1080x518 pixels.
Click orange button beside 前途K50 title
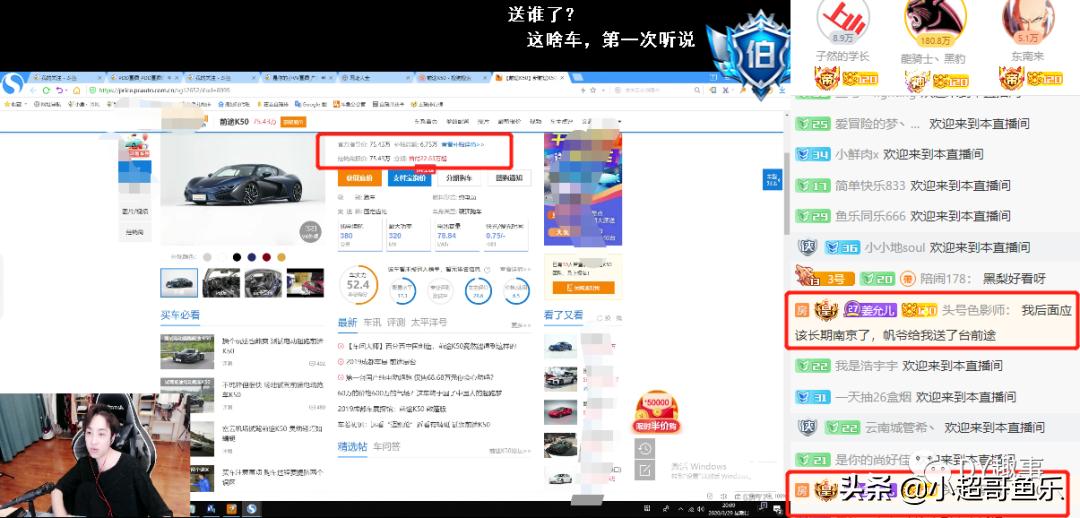tap(293, 122)
